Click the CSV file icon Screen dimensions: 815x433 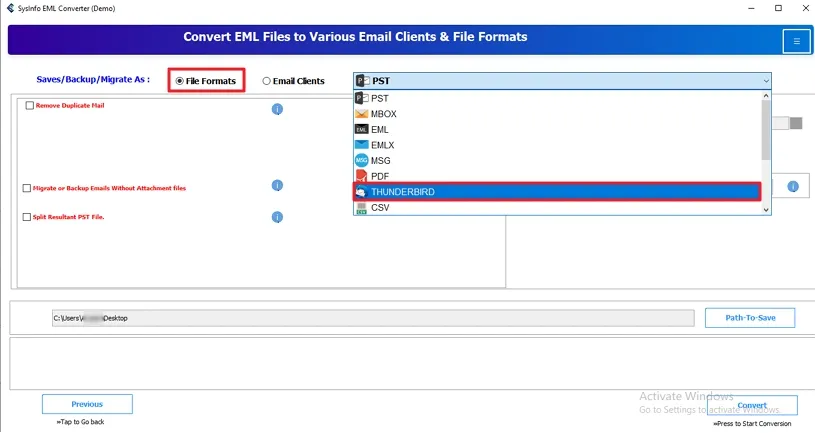click(x=362, y=208)
